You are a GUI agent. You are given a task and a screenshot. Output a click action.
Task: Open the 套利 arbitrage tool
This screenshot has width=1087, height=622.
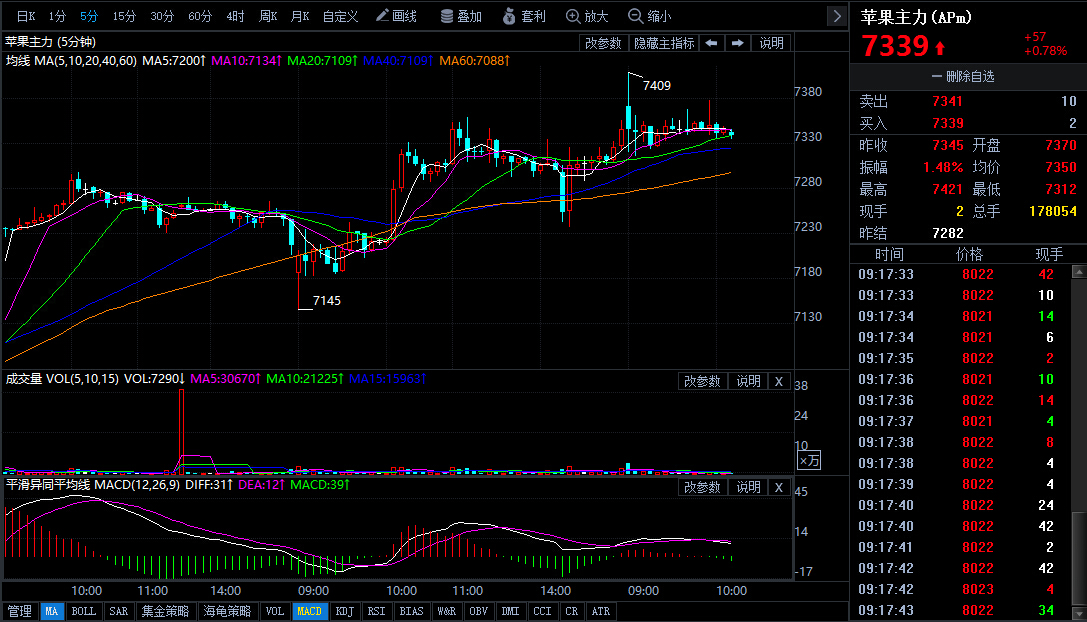525,16
